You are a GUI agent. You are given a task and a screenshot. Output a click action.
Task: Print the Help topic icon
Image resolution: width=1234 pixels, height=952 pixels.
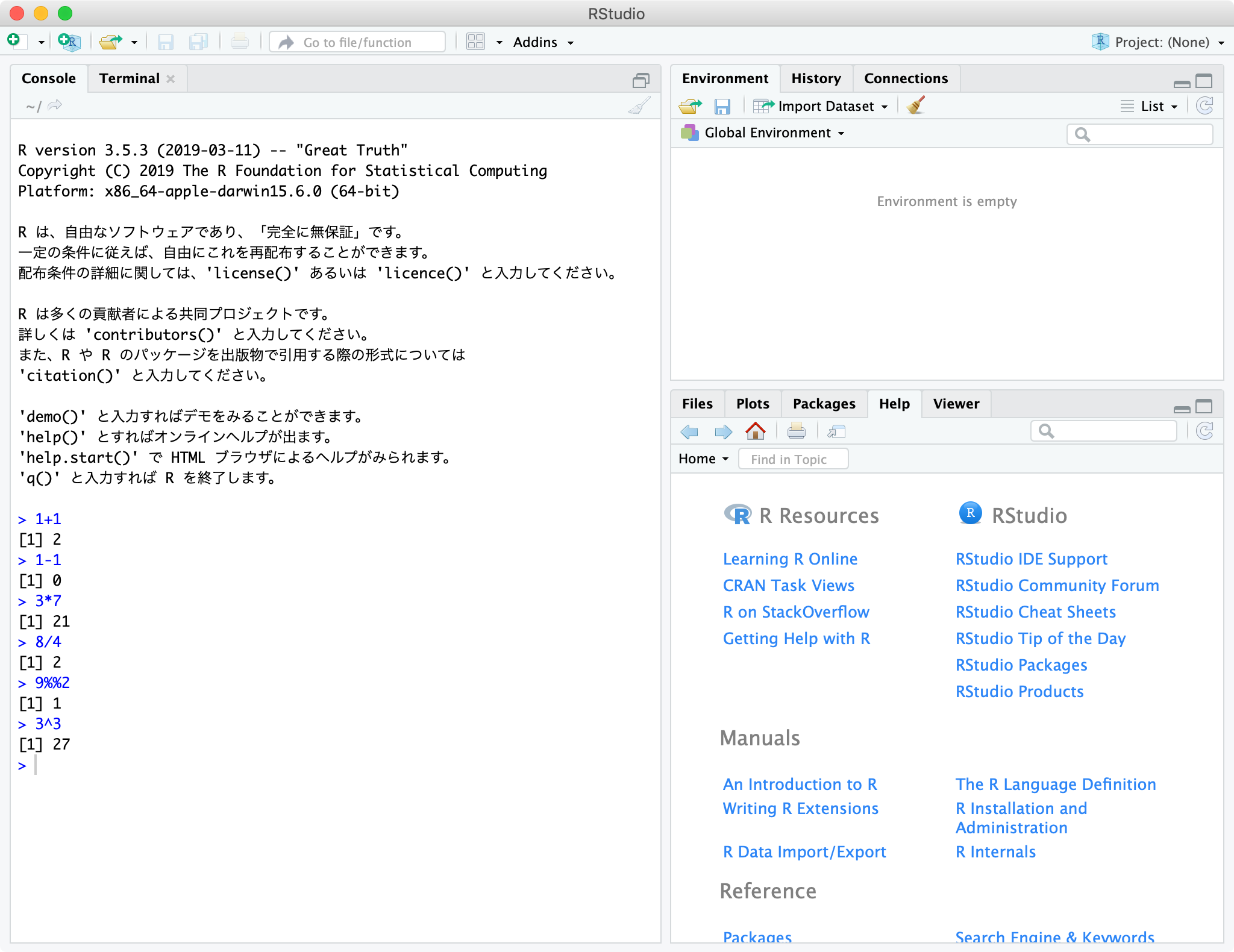click(796, 431)
